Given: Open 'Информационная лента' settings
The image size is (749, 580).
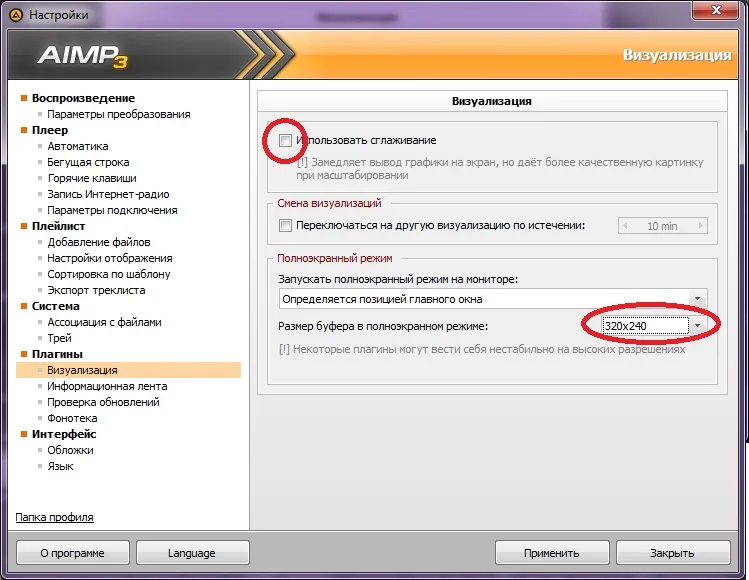Looking at the screenshot, I should [x=107, y=386].
